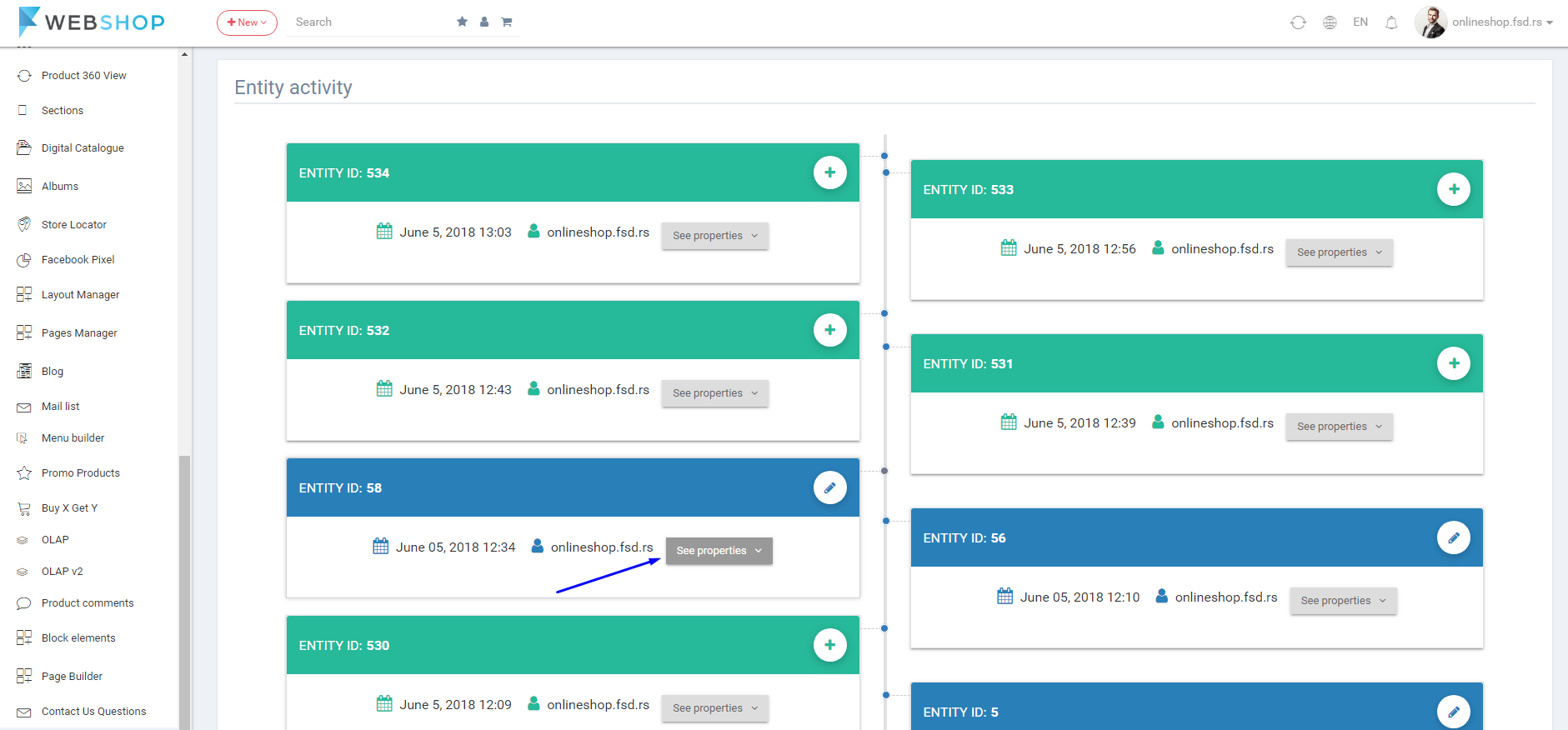This screenshot has height=730, width=1568.
Task: Click the Mail list envelope icon
Action: (24, 407)
